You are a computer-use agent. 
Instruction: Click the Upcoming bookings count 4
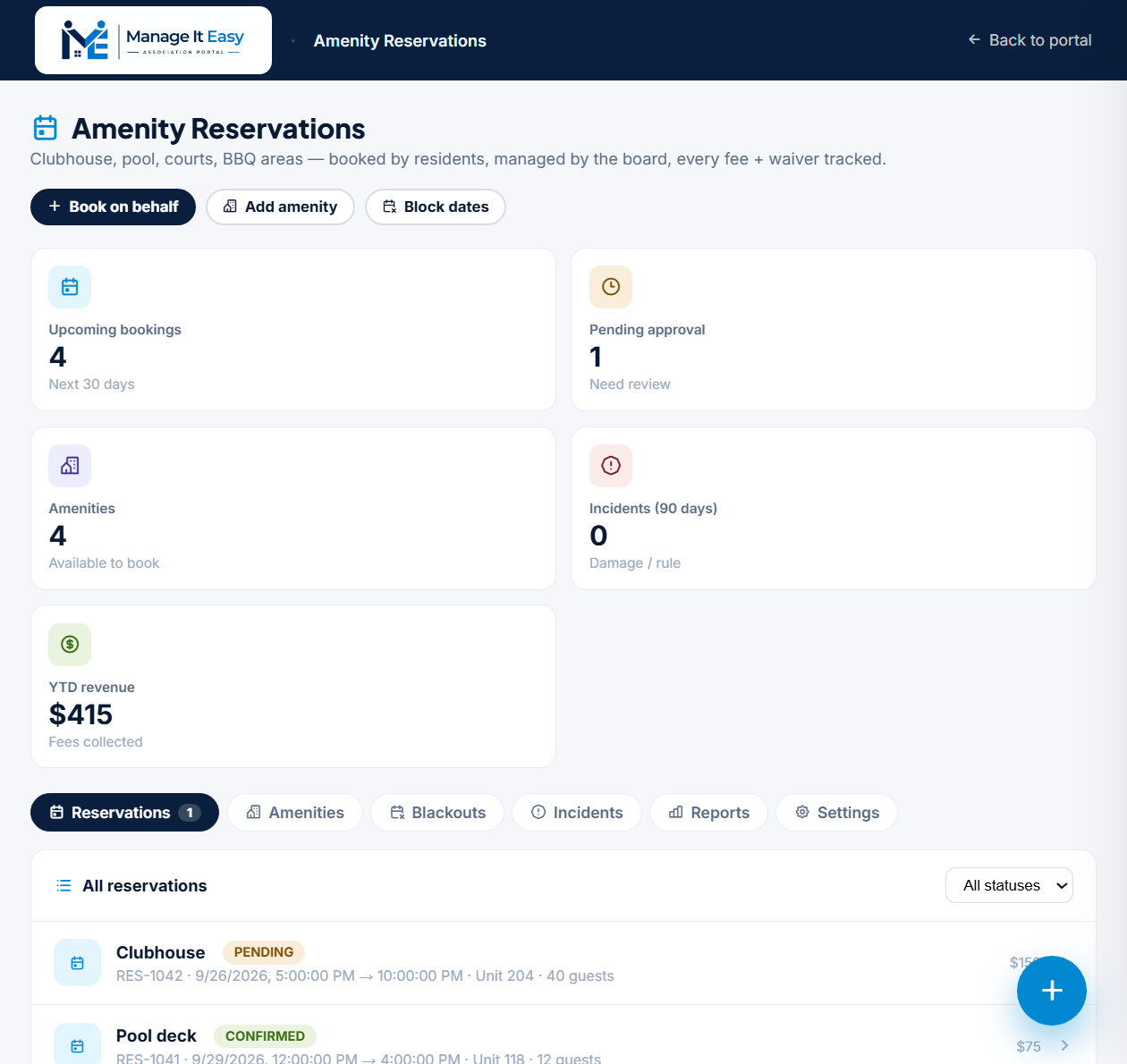[57, 357]
